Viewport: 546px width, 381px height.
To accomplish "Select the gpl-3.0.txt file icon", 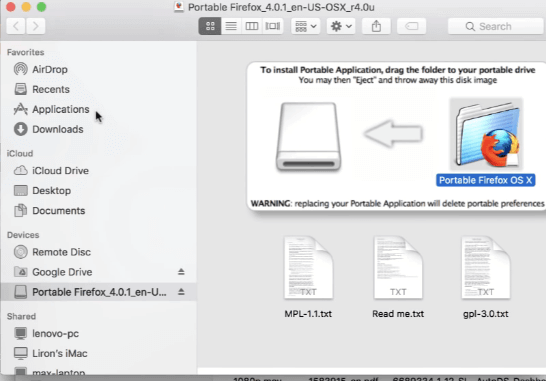I will [486, 267].
